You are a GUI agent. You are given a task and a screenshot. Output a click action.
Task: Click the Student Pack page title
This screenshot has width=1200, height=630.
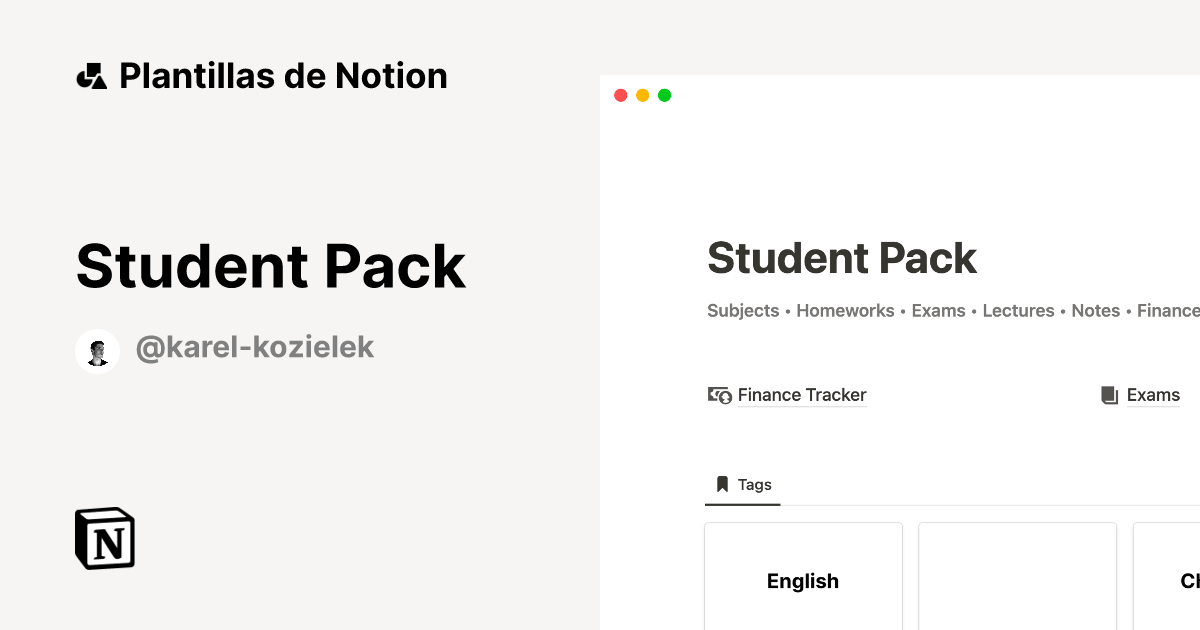(x=842, y=258)
